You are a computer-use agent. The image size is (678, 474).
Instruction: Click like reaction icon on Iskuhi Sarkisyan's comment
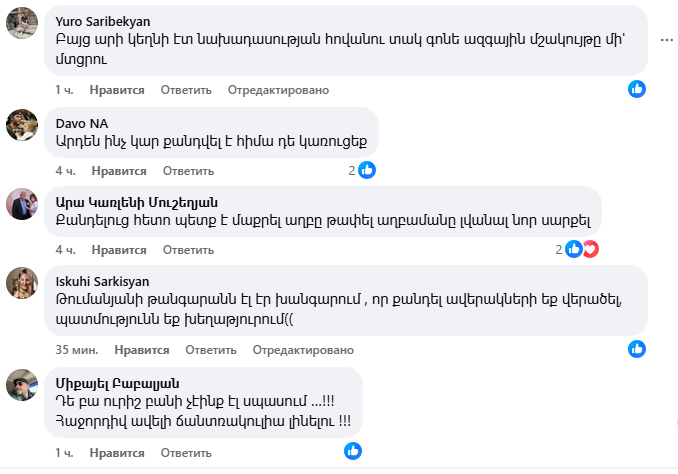tap(636, 349)
